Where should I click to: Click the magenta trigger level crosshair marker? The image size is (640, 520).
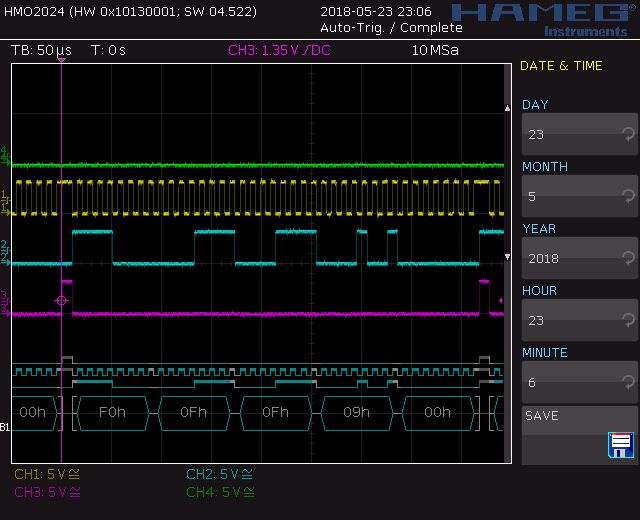pos(62,299)
